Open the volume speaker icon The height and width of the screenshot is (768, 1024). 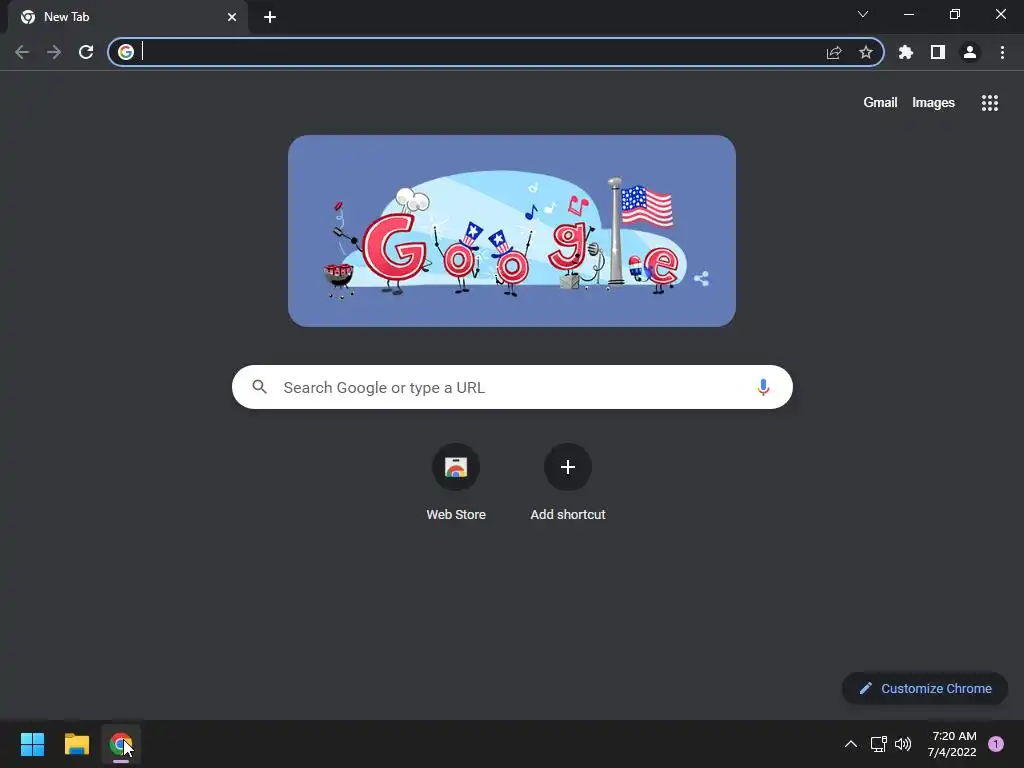point(903,744)
